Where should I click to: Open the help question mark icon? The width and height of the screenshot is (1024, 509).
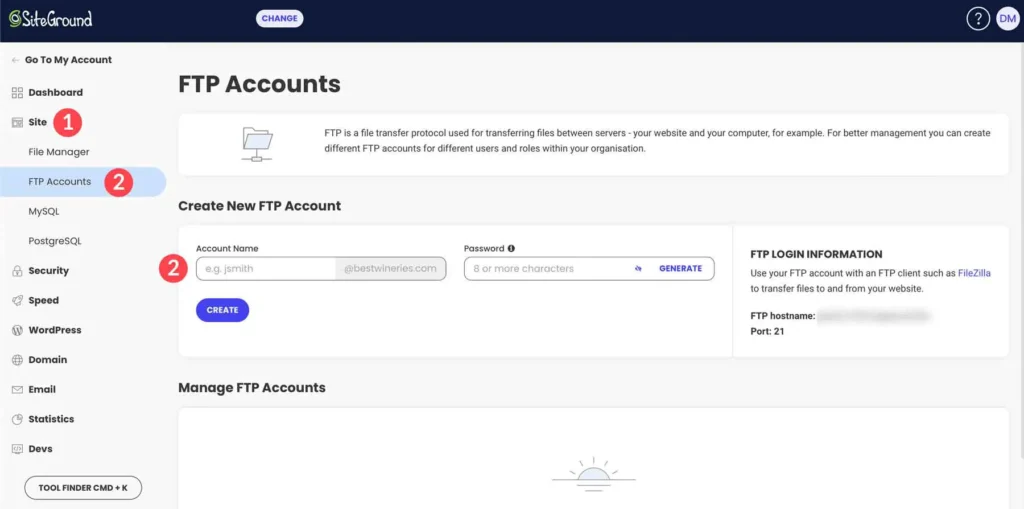click(978, 20)
